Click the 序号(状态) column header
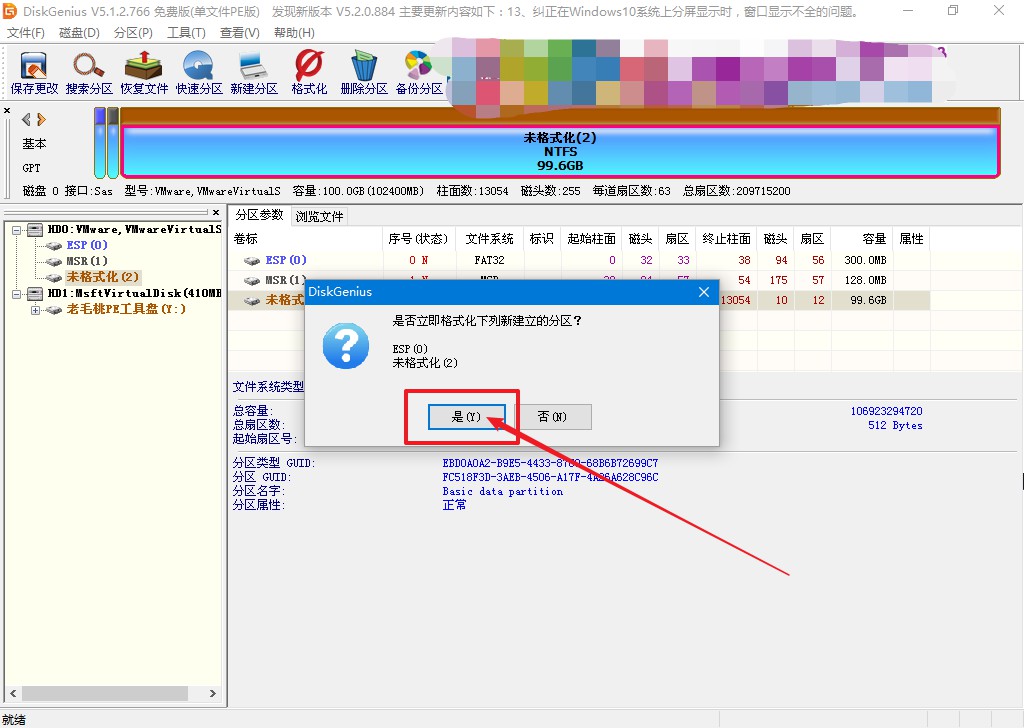Viewport: 1024px width, 728px height. tap(419, 239)
